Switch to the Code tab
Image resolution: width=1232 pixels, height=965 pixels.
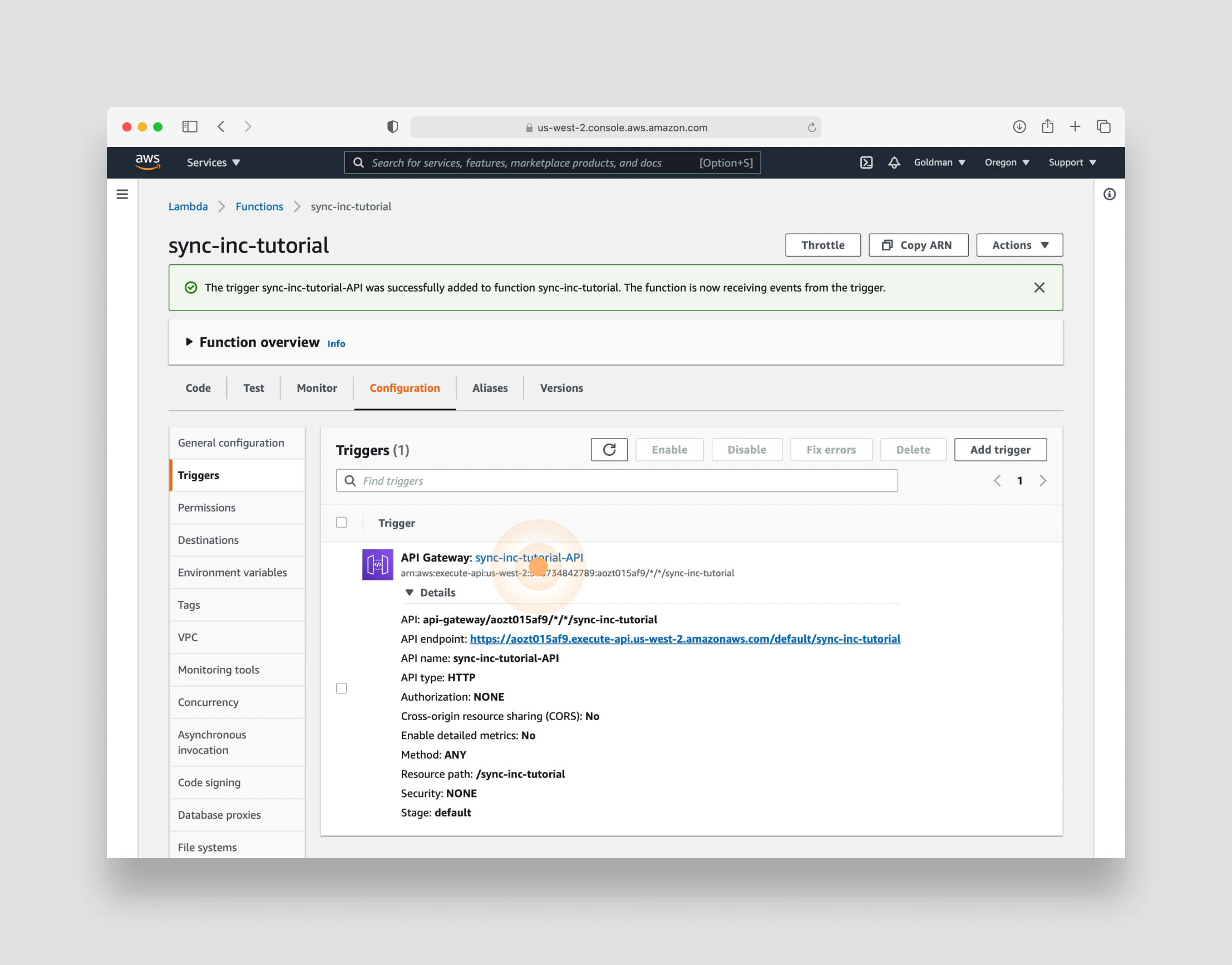click(x=198, y=388)
